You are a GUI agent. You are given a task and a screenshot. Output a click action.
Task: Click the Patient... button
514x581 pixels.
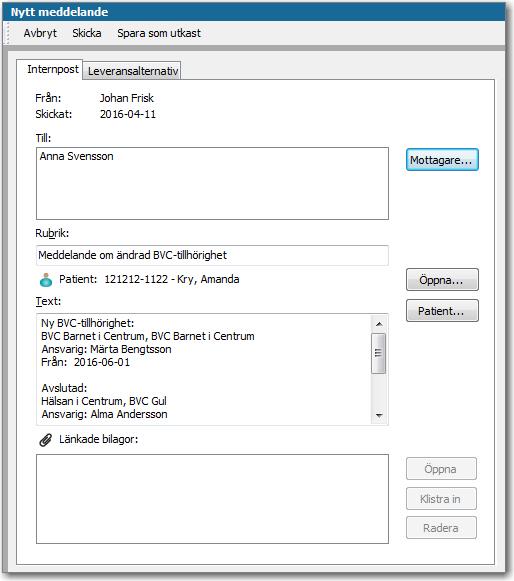pyautogui.click(x=442, y=311)
